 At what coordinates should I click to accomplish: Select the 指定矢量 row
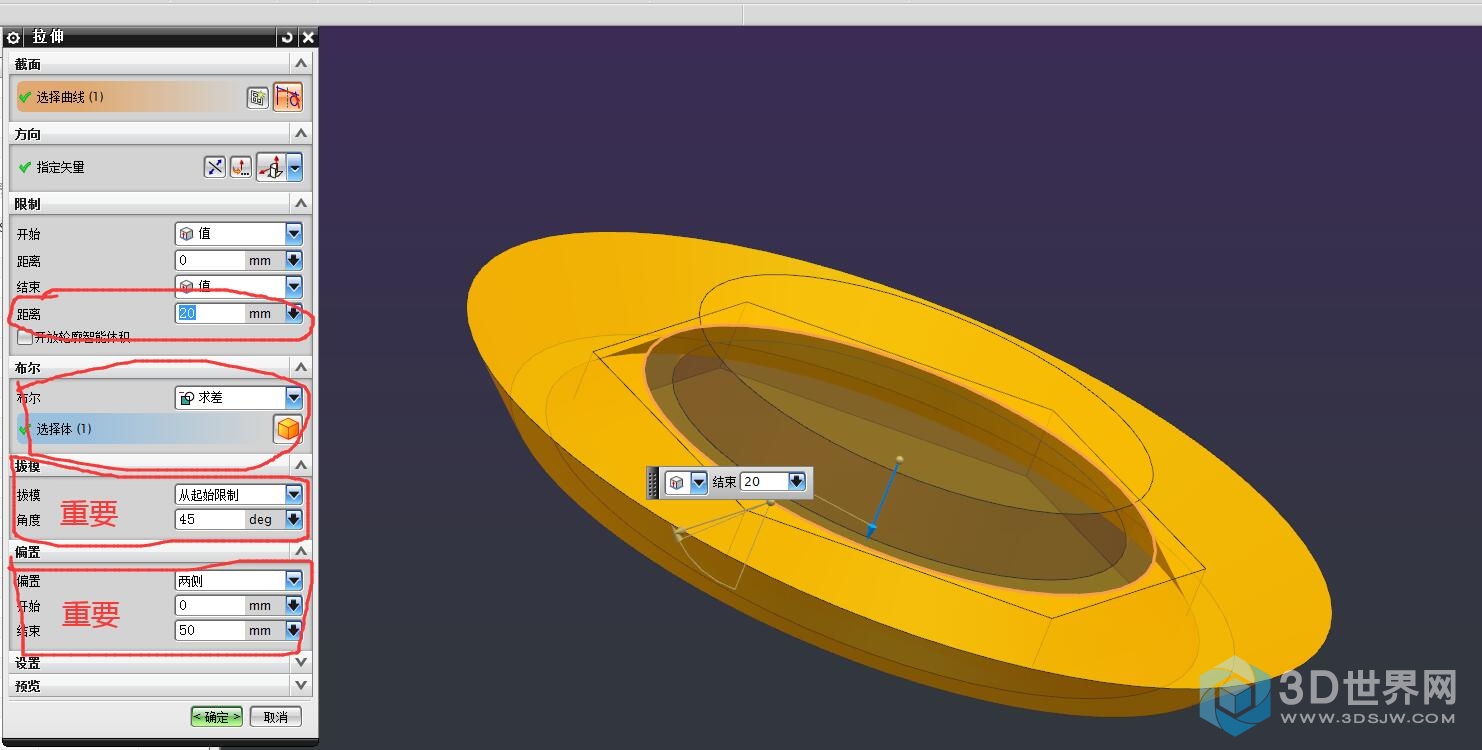(107, 167)
